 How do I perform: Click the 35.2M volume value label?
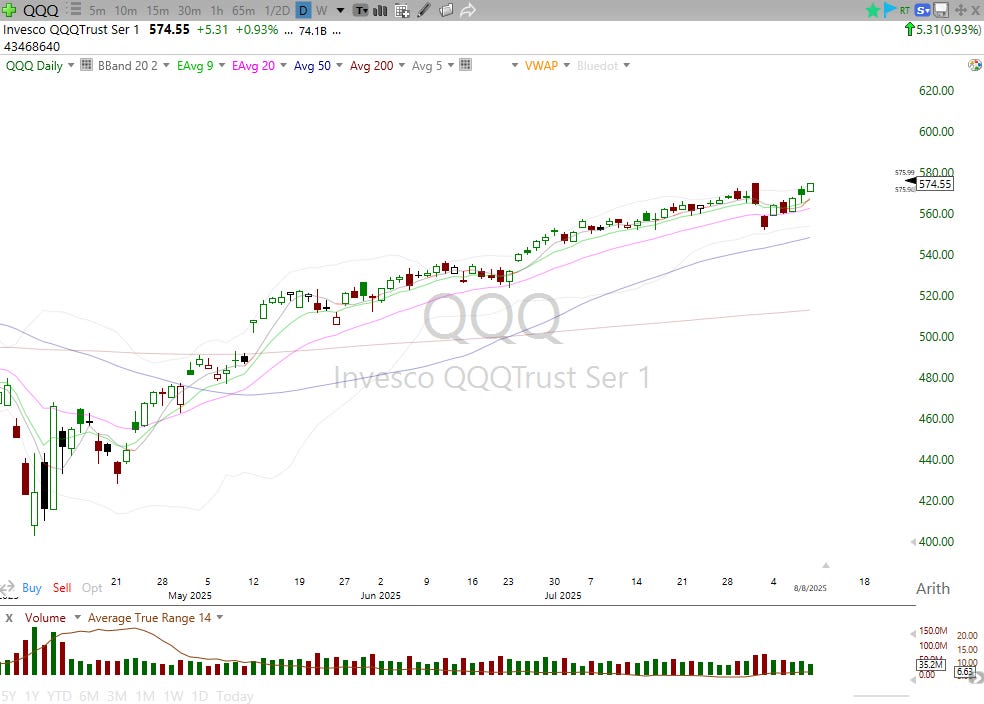(x=930, y=664)
